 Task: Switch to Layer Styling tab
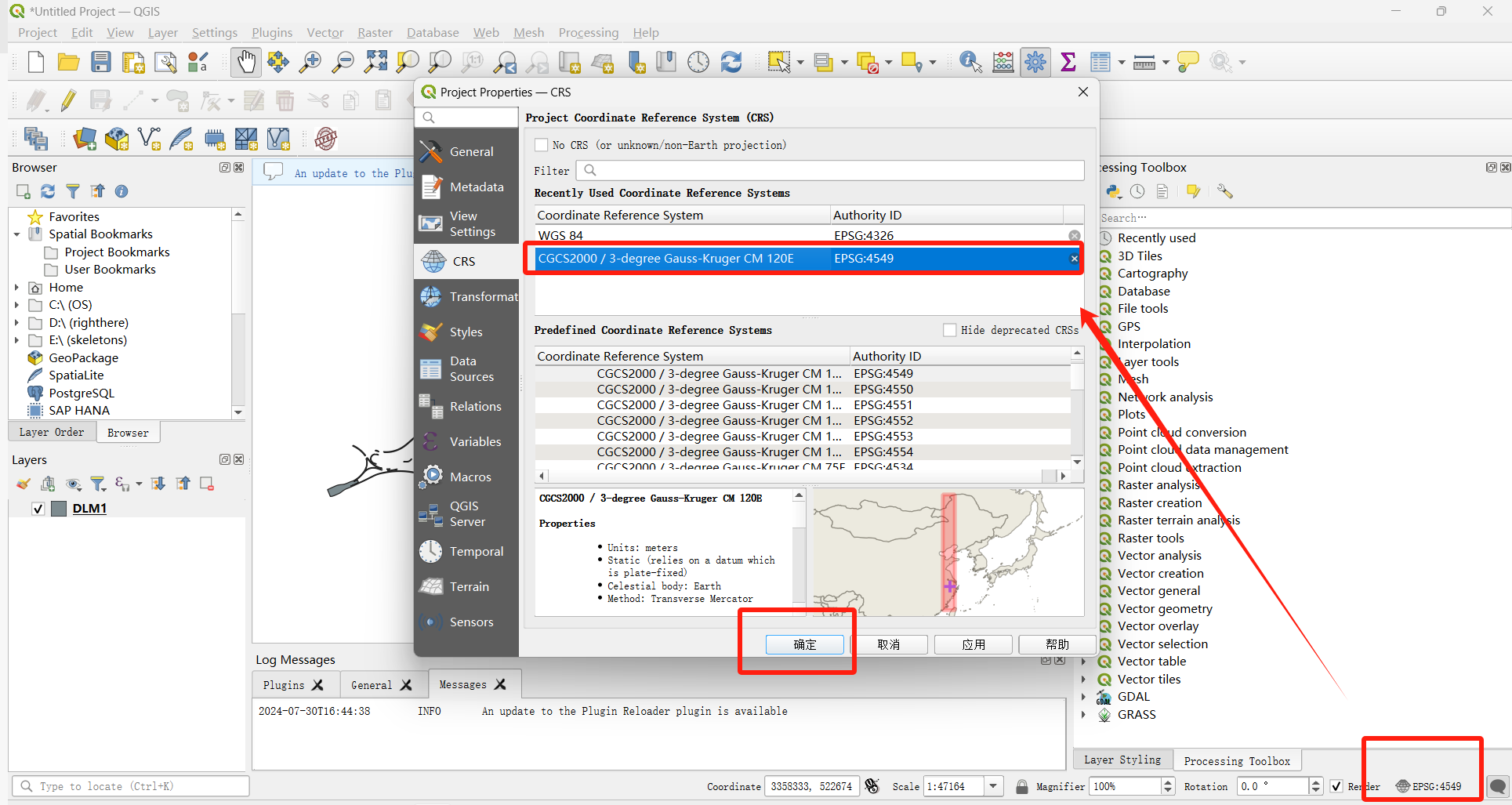point(1122,760)
